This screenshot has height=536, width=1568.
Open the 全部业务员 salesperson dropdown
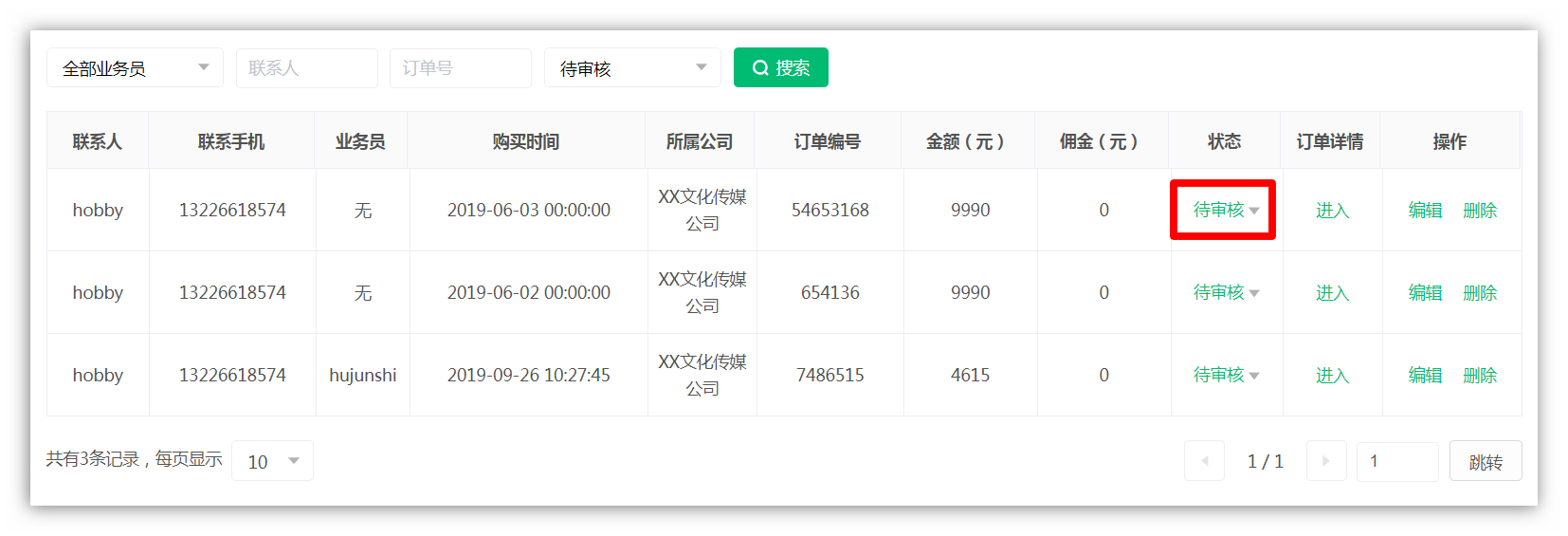point(135,67)
